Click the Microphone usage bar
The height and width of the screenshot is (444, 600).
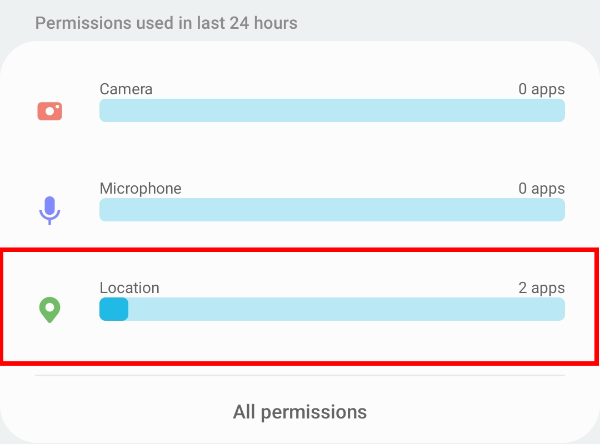[x=332, y=209]
